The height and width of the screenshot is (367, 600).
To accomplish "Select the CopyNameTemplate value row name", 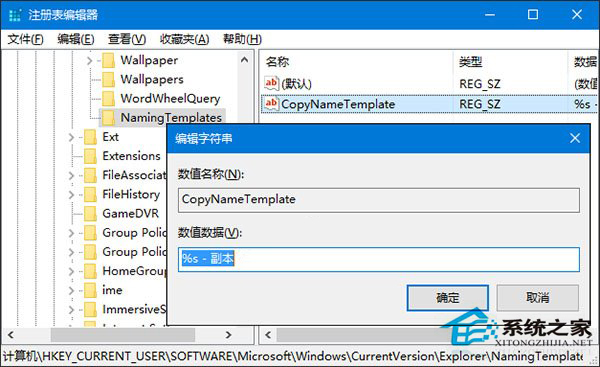I will pyautogui.click(x=338, y=104).
